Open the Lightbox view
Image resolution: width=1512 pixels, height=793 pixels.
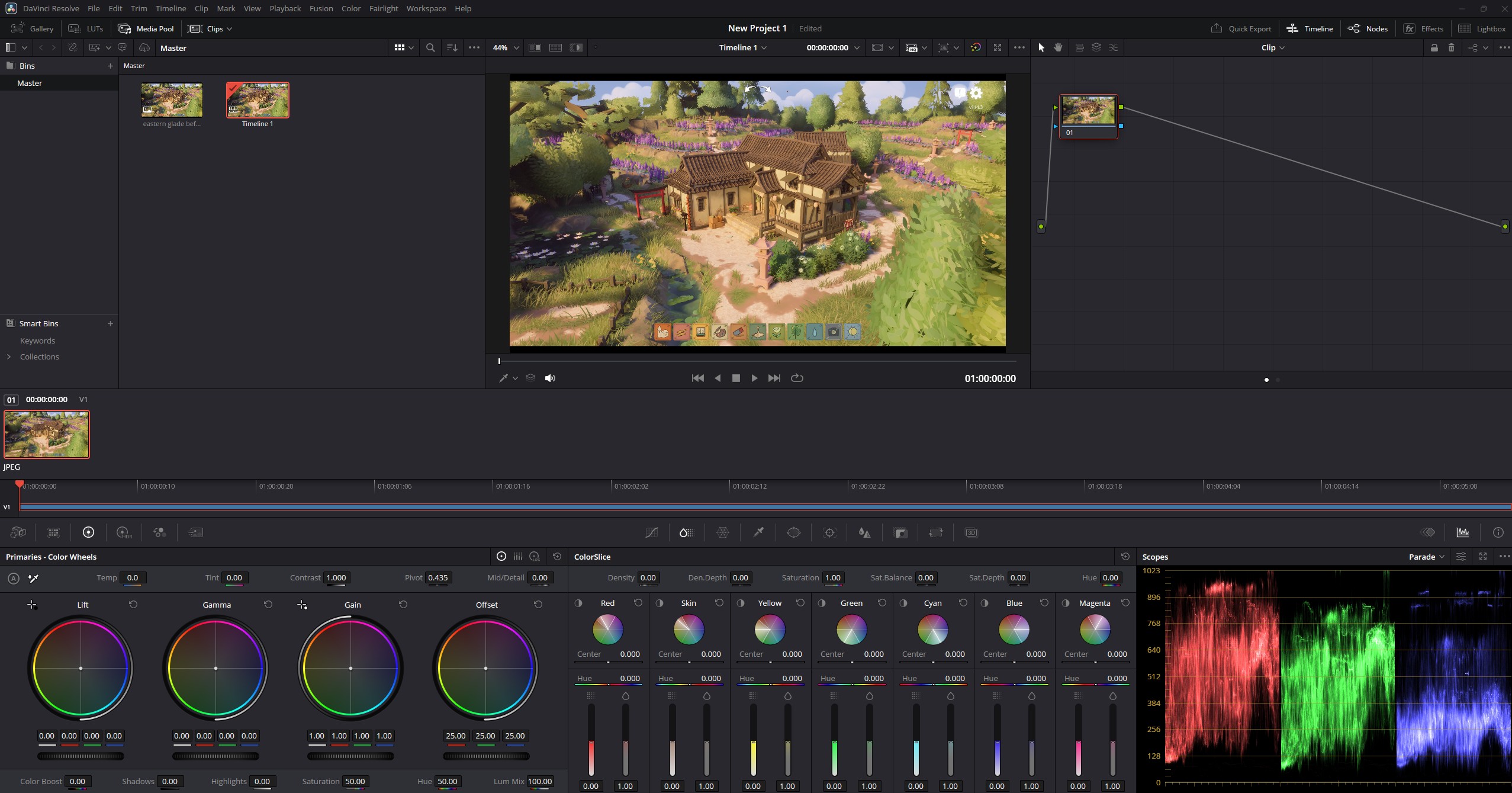(1482, 28)
